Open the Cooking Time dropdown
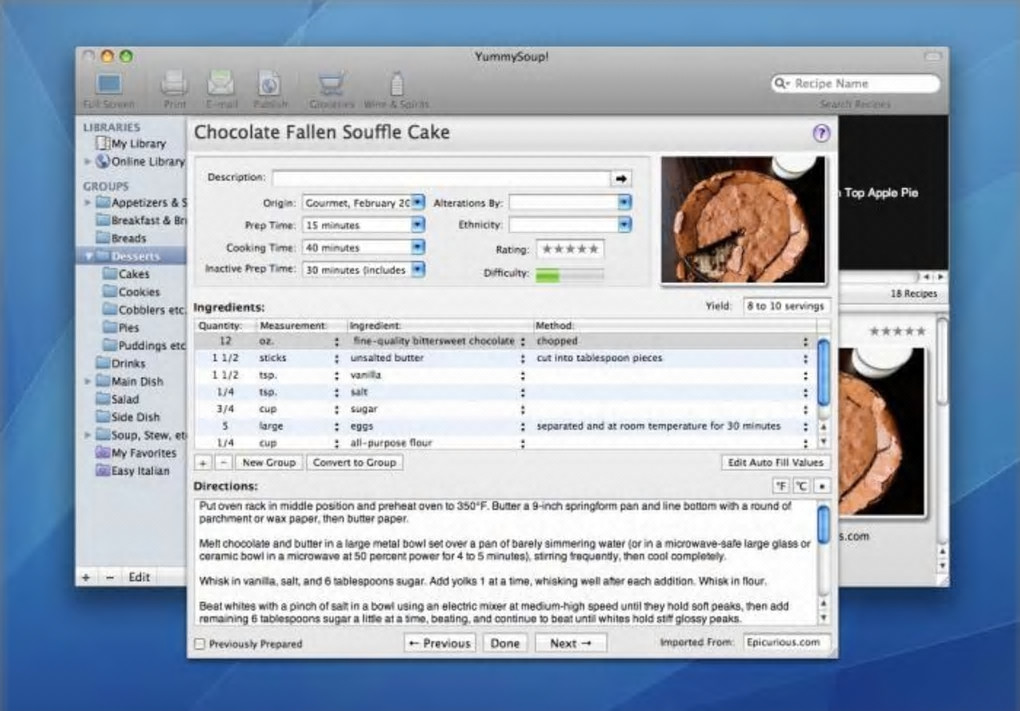The image size is (1020, 711). [x=418, y=247]
